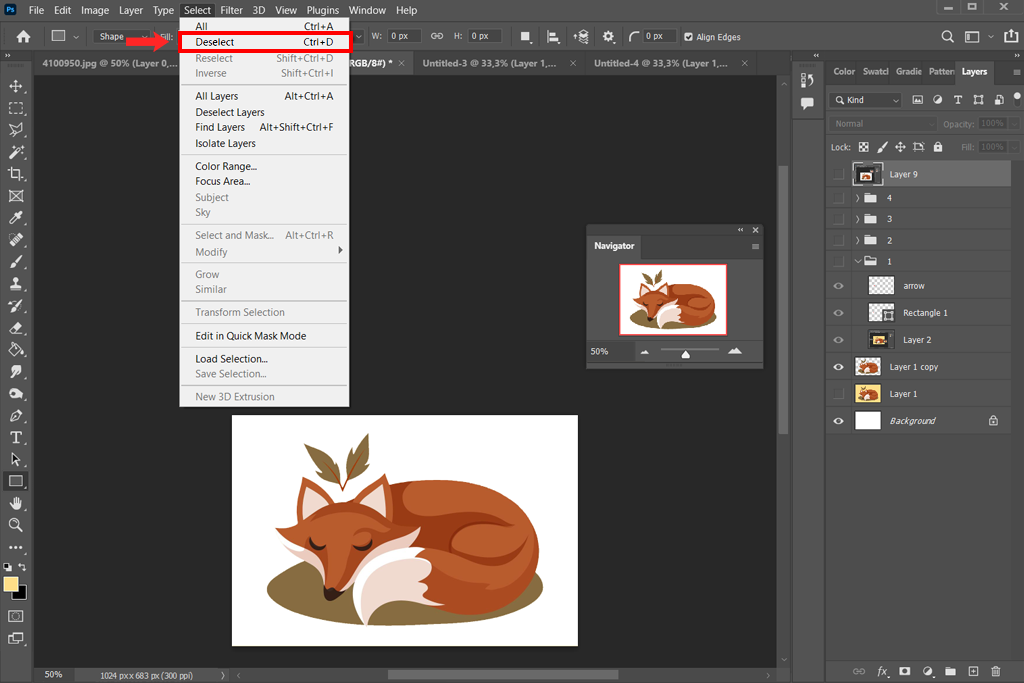This screenshot has width=1024, height=683.
Task: Toggle Quick Mask mode icon in toolbar
Action: click(x=16, y=616)
